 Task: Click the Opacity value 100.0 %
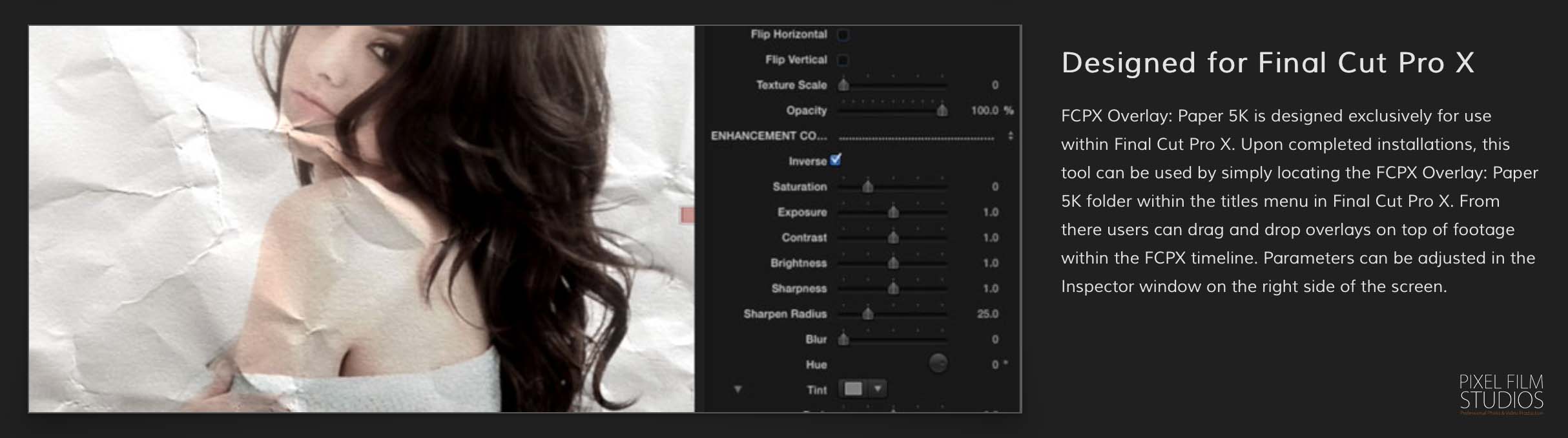coord(992,110)
